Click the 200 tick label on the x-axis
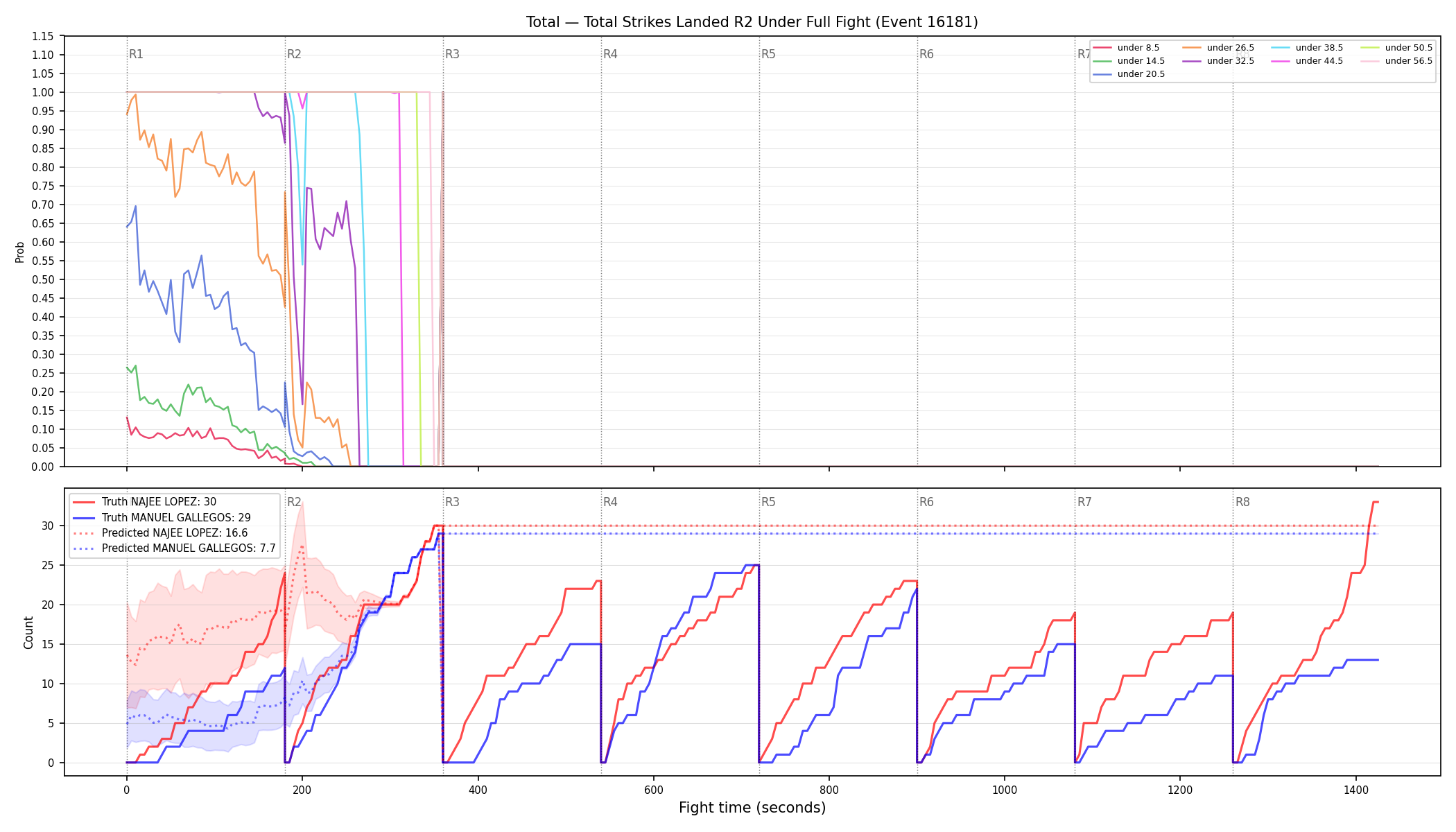The image size is (1456, 832). pos(302,790)
